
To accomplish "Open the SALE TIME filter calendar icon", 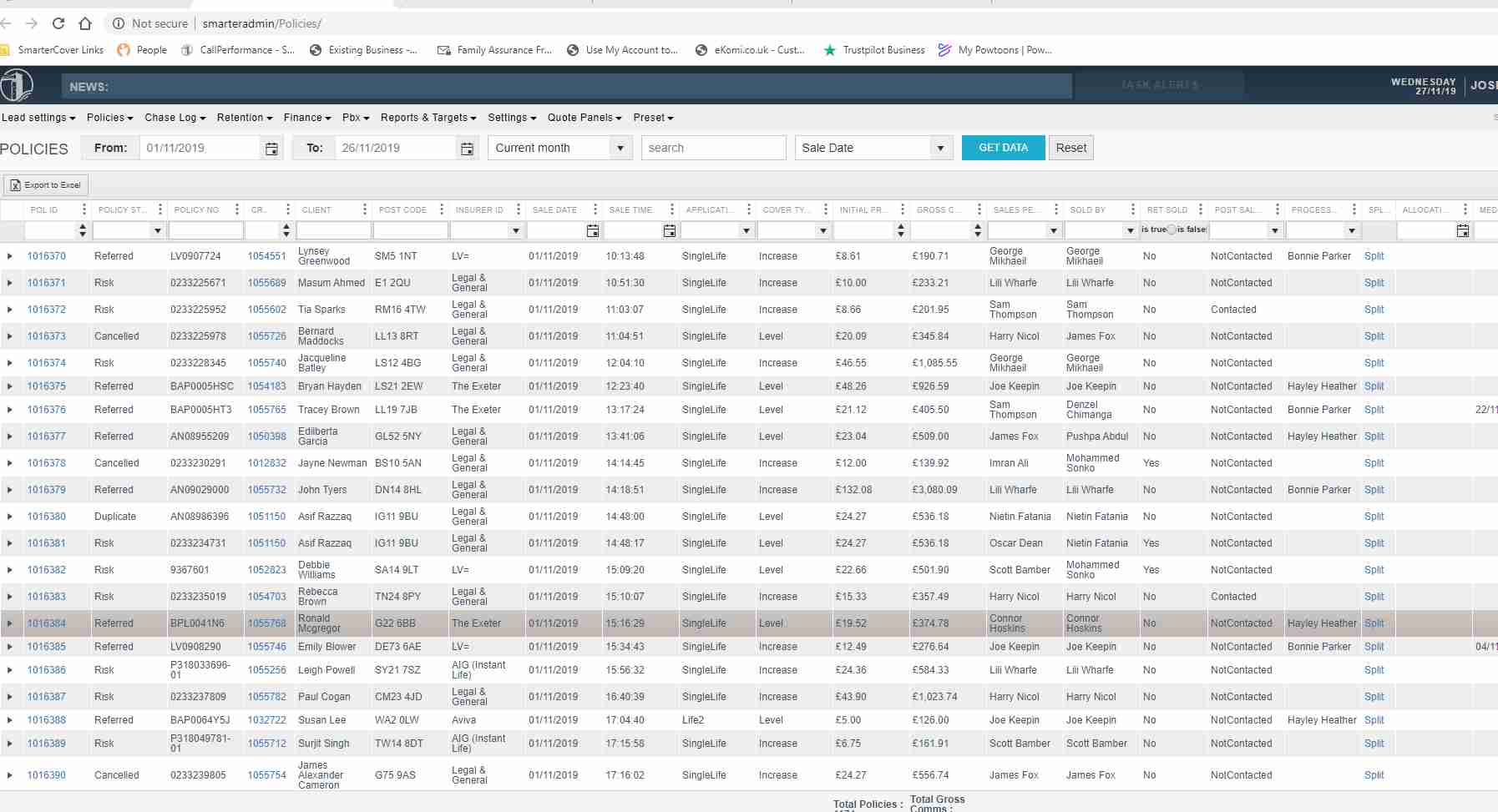I will click(669, 230).
